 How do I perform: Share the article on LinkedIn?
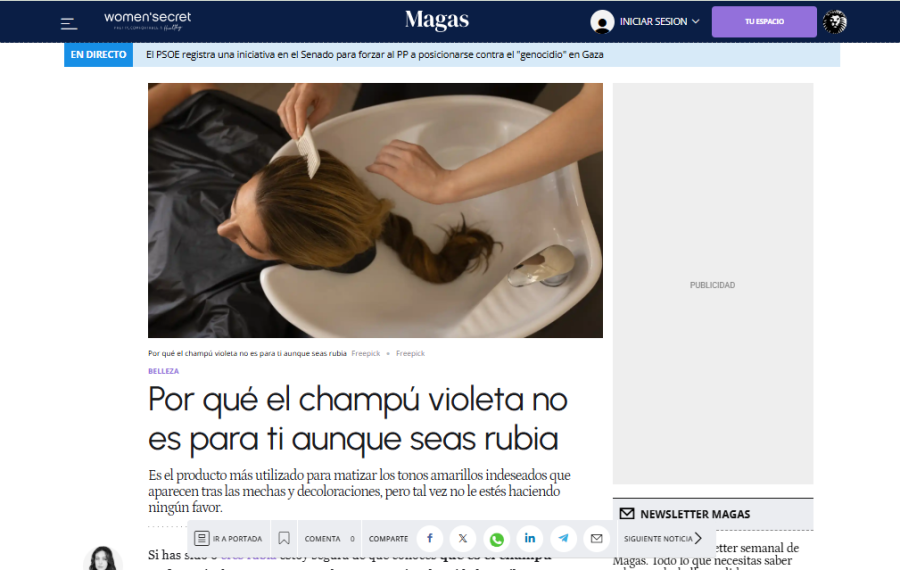(530, 538)
